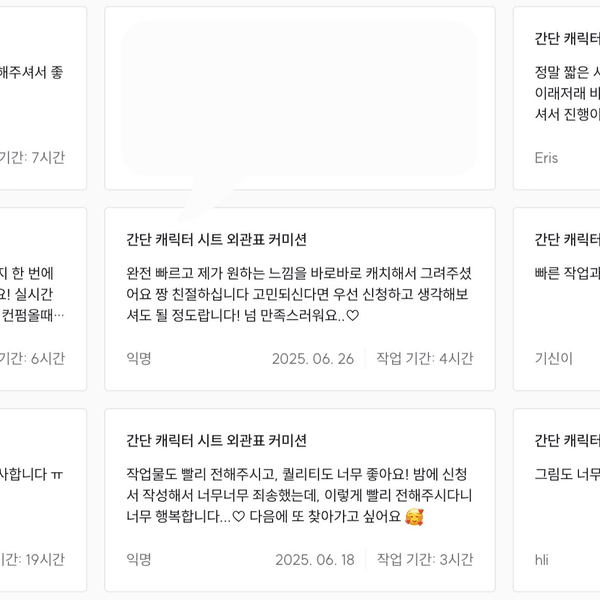This screenshot has width=600, height=600.
Task: Open reviewer Eris's name
Action: [x=546, y=157]
